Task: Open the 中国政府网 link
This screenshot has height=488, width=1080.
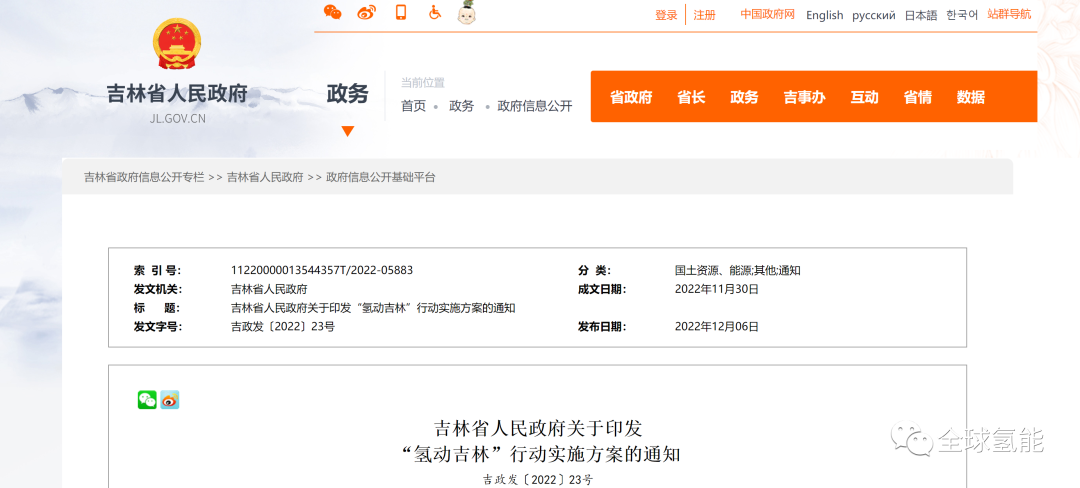Action: pyautogui.click(x=767, y=14)
